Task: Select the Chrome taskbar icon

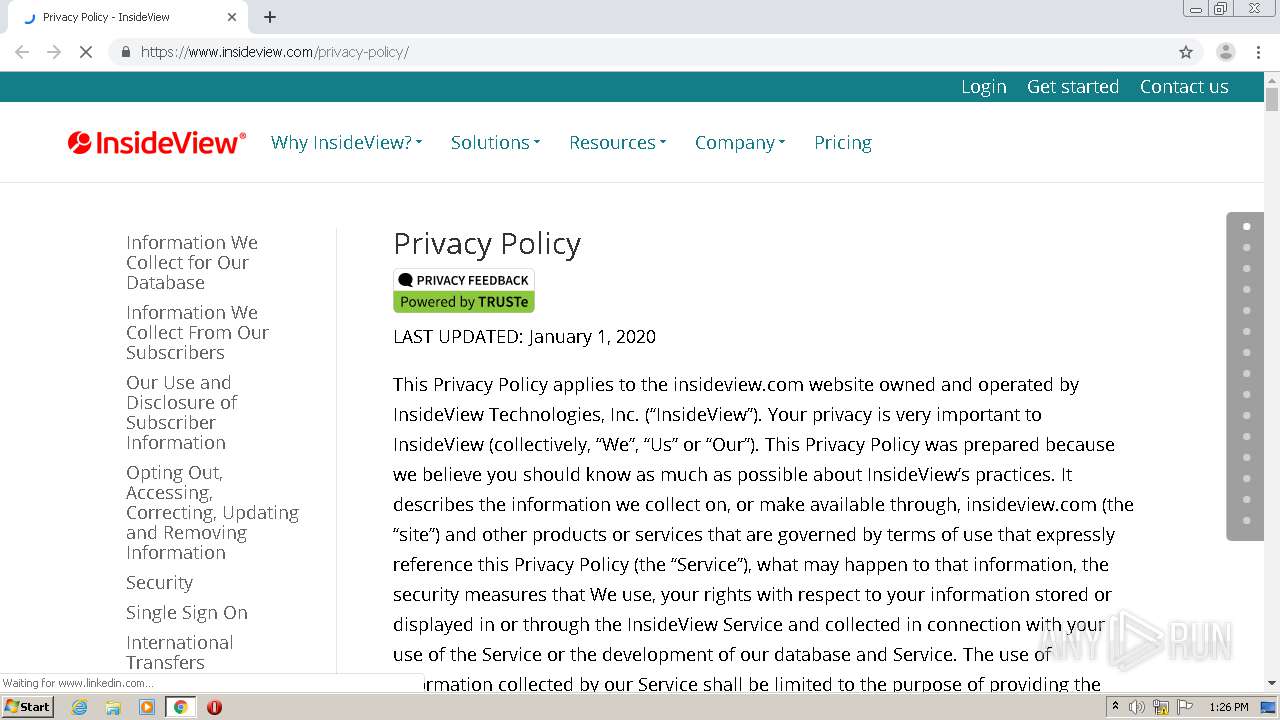Action: (180, 707)
